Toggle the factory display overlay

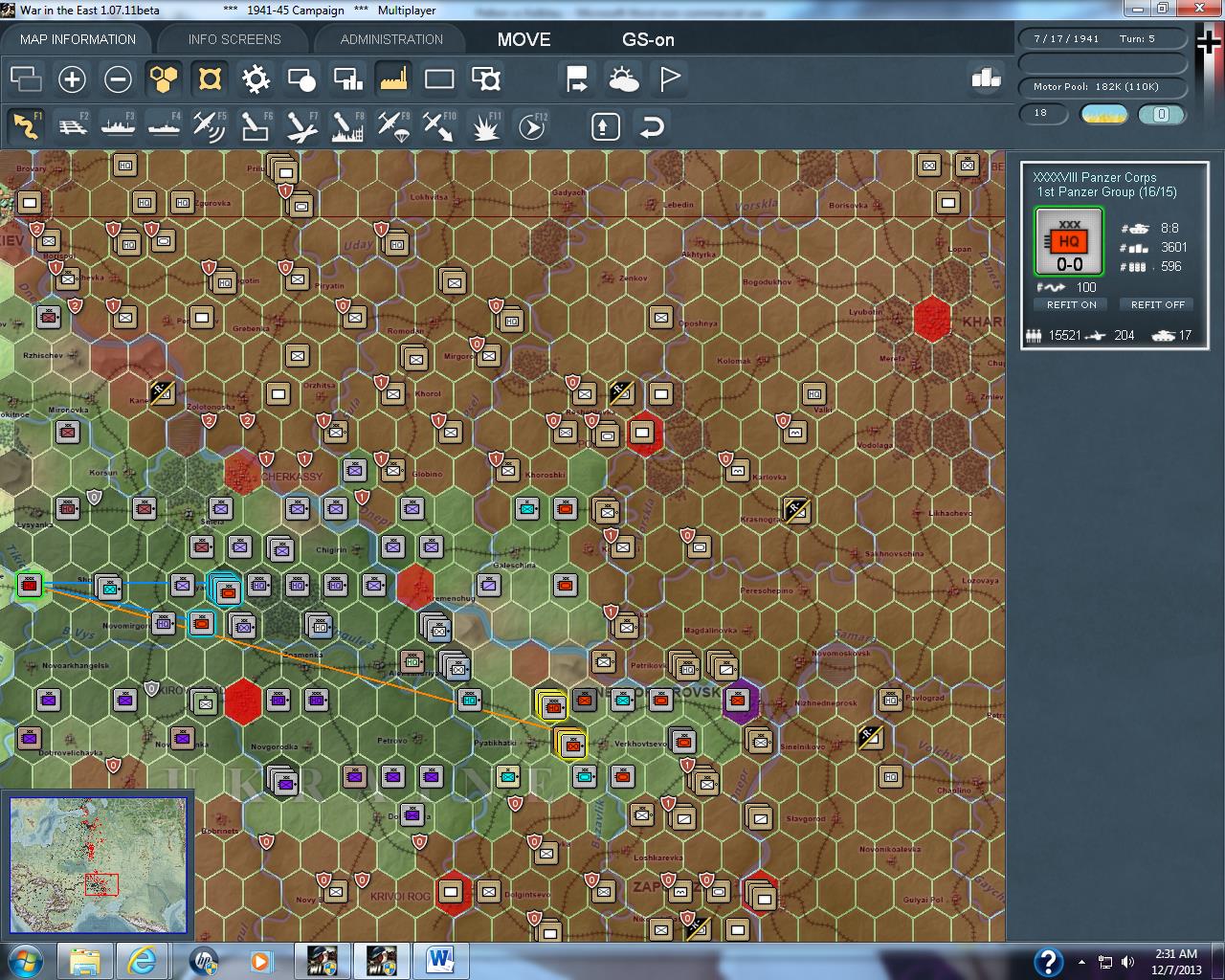[393, 78]
